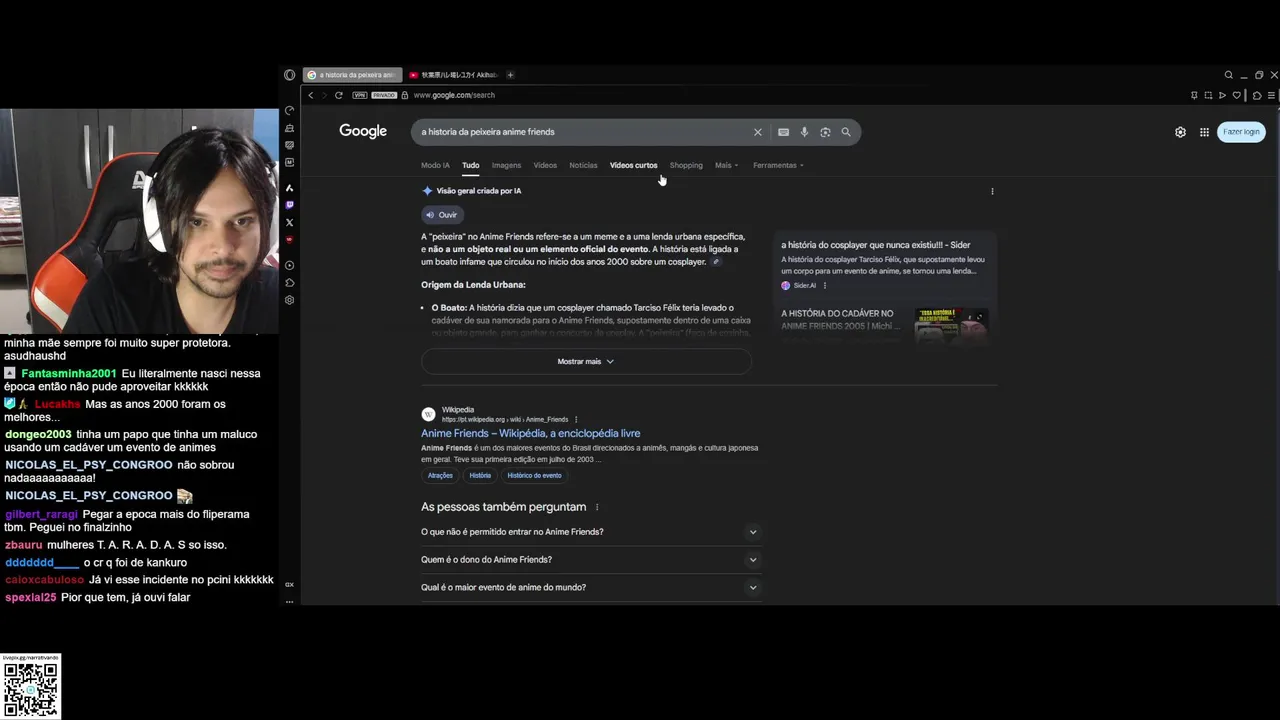This screenshot has width=1280, height=720.
Task: Switch to Vídeos curtos tab
Action: point(634,165)
